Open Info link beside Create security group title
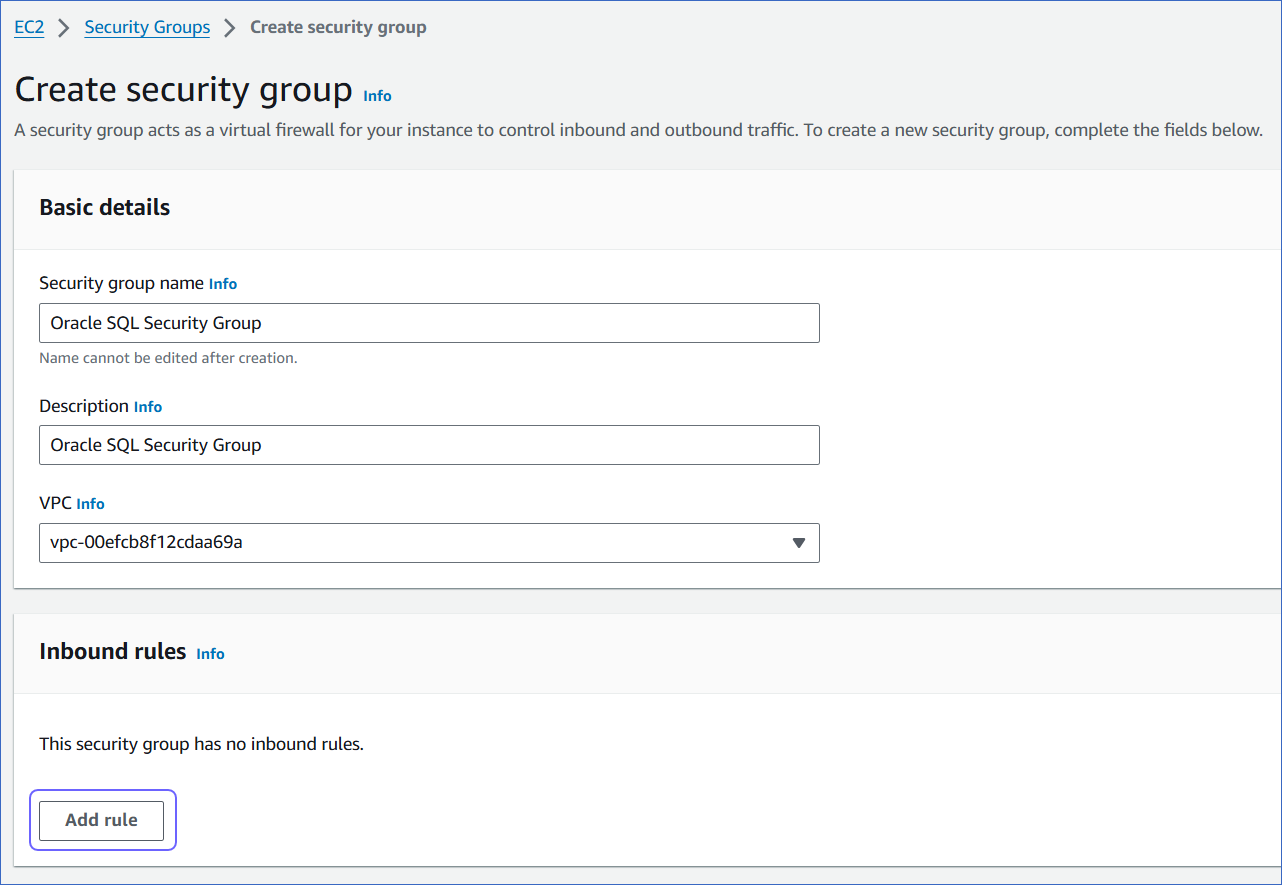 pyautogui.click(x=377, y=96)
